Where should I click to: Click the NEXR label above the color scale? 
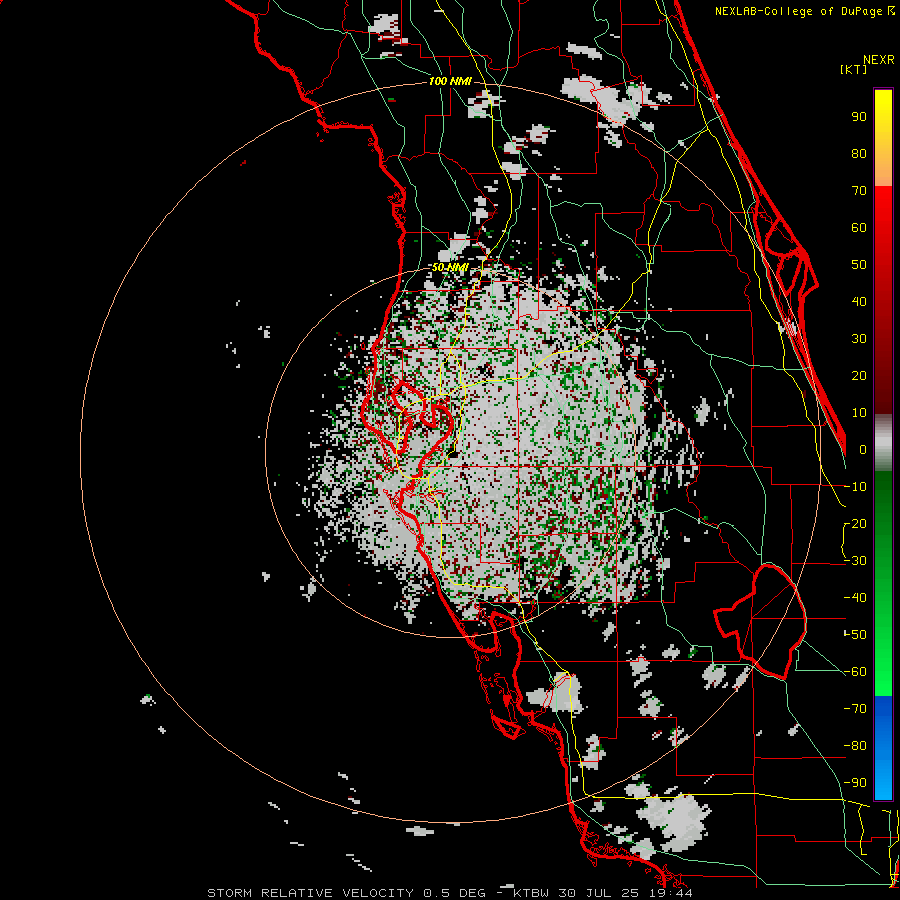pos(878,60)
